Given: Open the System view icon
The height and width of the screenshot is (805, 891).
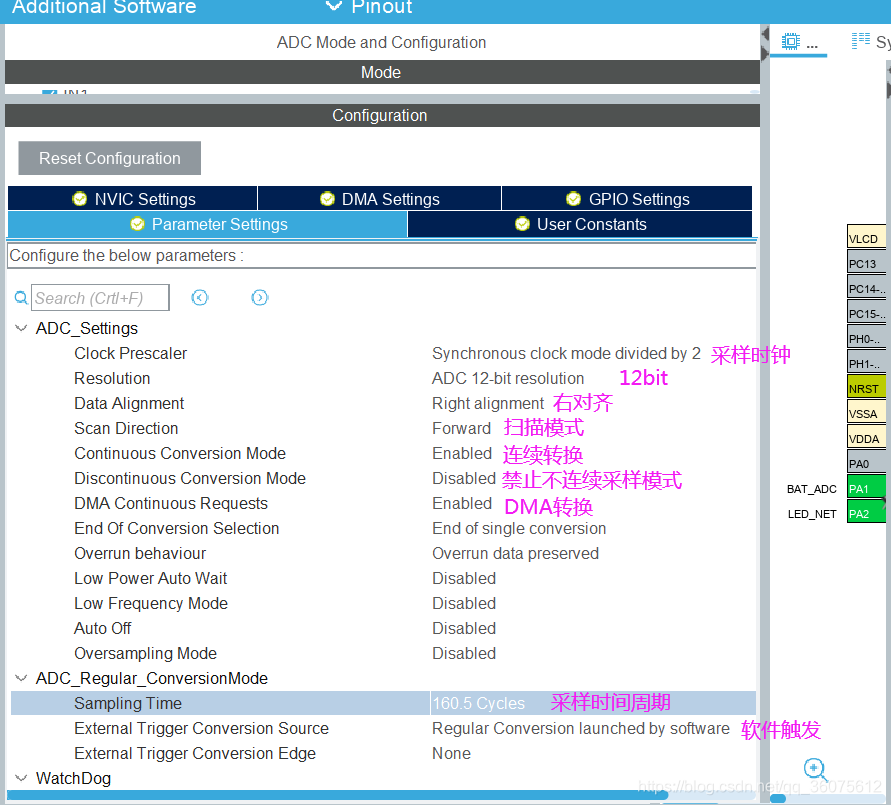Looking at the screenshot, I should 861,40.
